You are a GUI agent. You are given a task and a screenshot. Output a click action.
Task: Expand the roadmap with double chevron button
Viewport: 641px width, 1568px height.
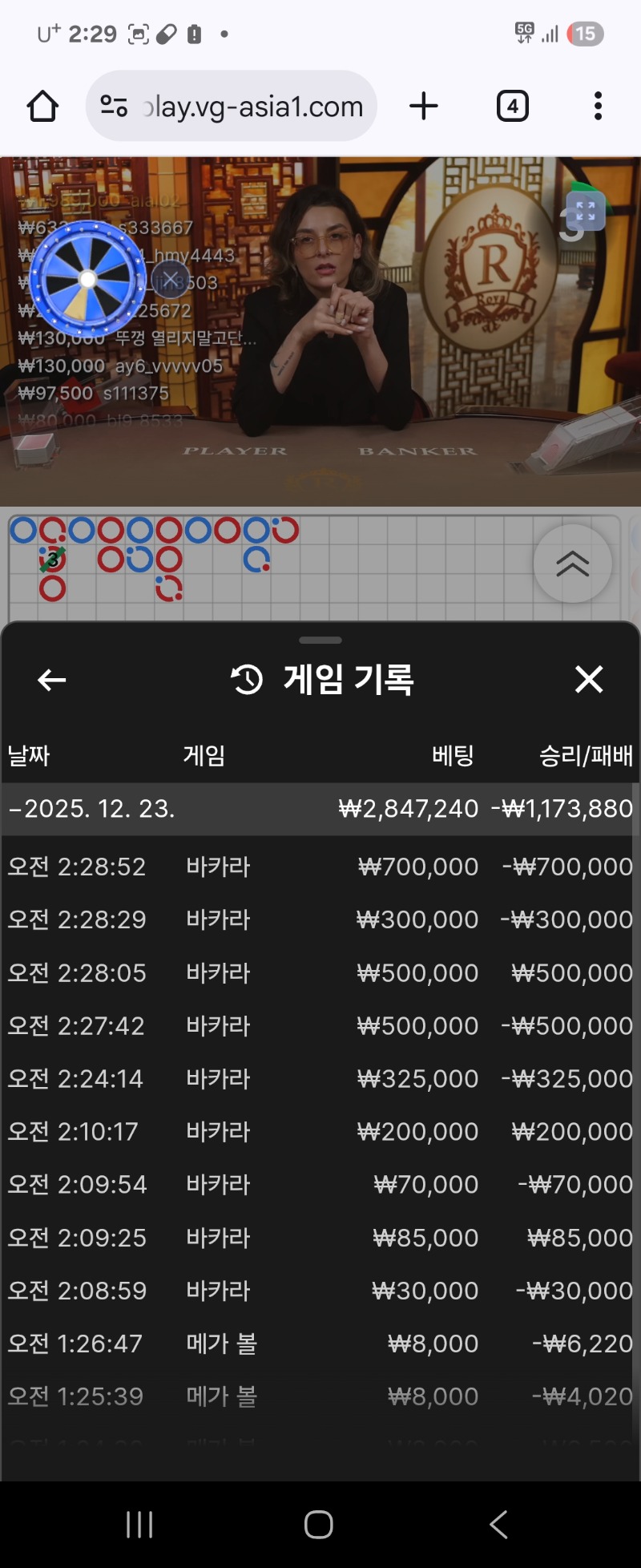572,564
